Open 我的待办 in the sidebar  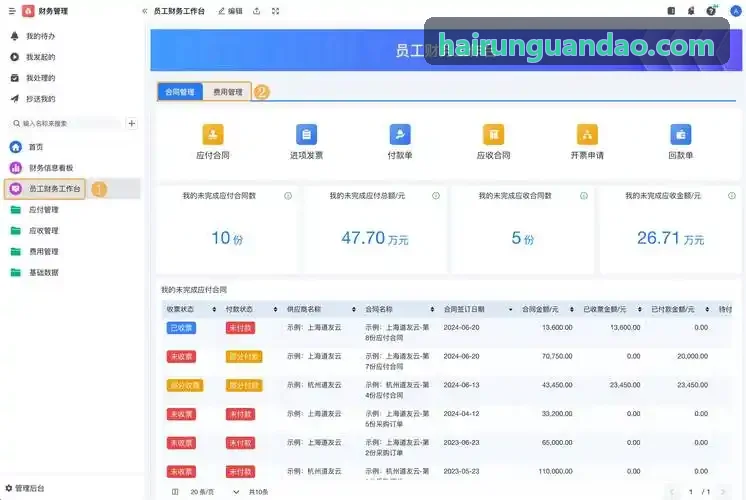tap(40, 36)
